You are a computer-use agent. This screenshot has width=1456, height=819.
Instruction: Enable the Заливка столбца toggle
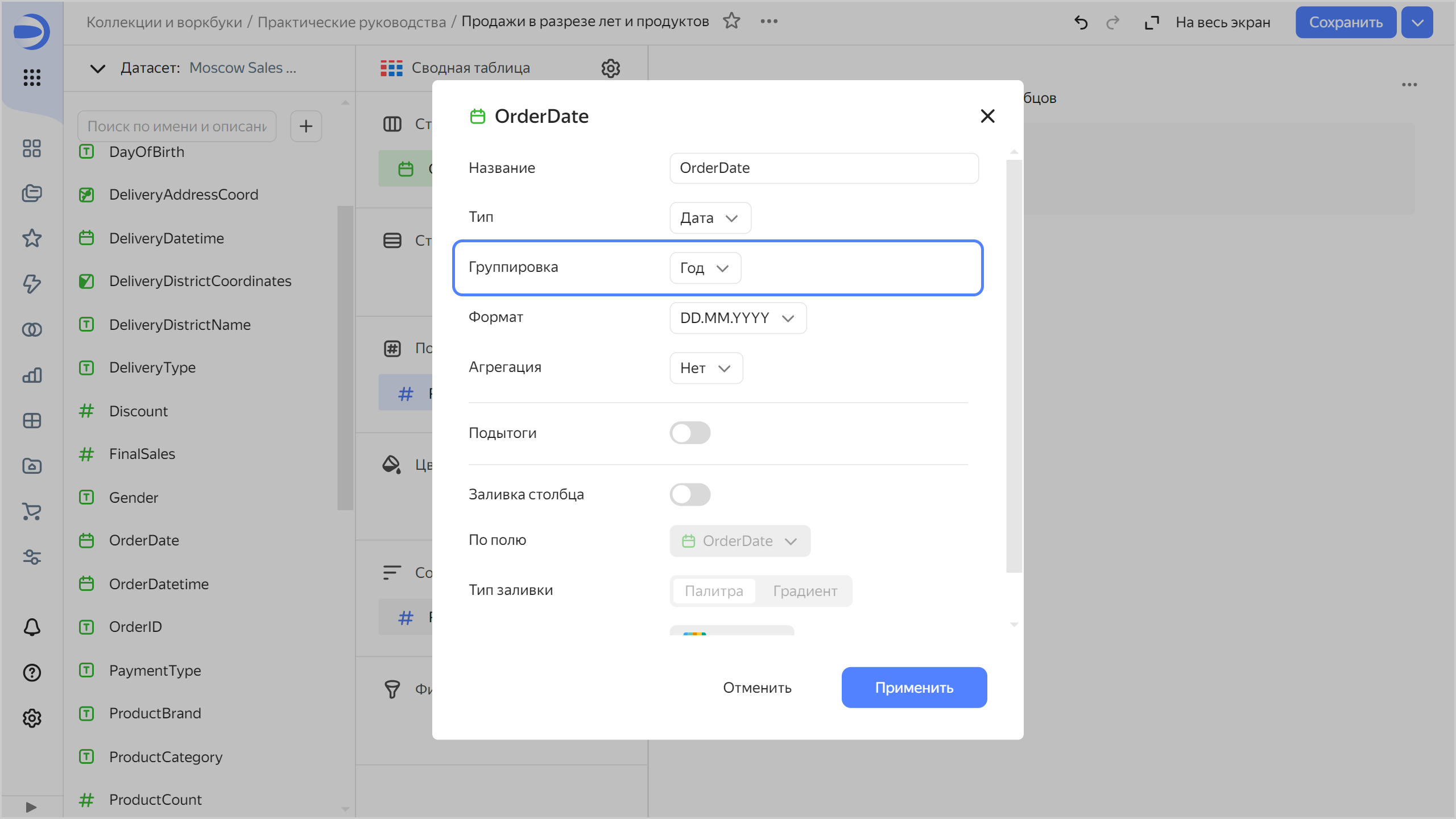coord(689,494)
